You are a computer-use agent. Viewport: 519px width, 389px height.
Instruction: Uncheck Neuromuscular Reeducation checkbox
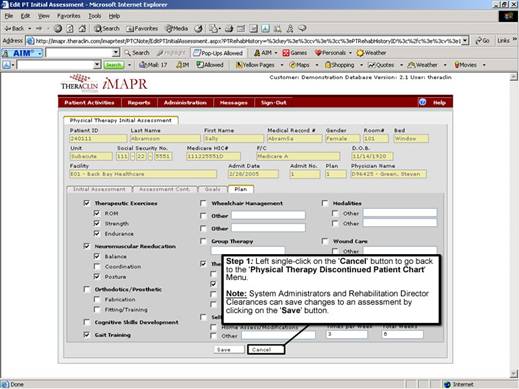tap(87, 246)
